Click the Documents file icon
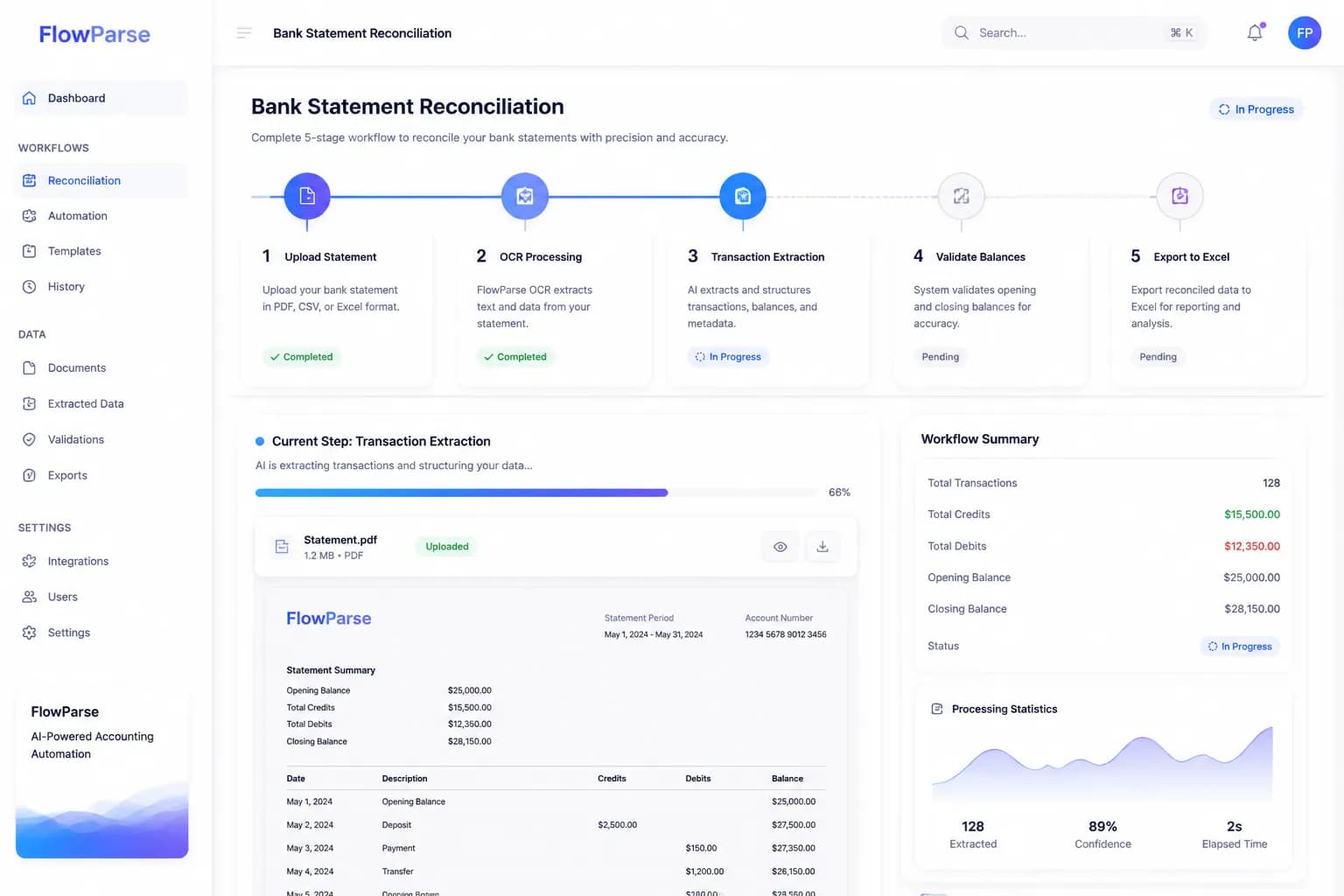Screen dimensions: 1344x896 pyautogui.click(x=29, y=368)
